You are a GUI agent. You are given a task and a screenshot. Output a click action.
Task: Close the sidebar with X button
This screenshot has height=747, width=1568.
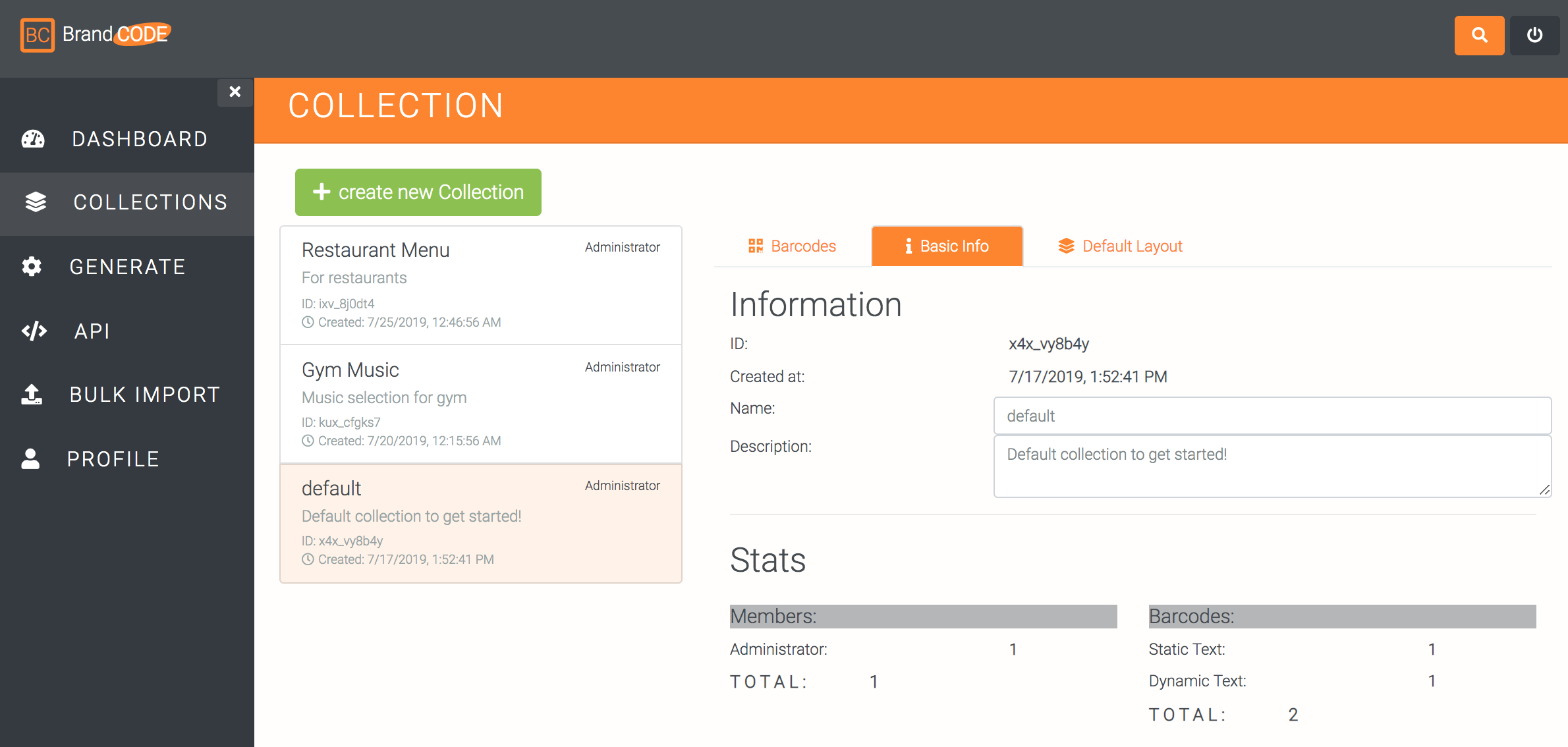pyautogui.click(x=235, y=92)
